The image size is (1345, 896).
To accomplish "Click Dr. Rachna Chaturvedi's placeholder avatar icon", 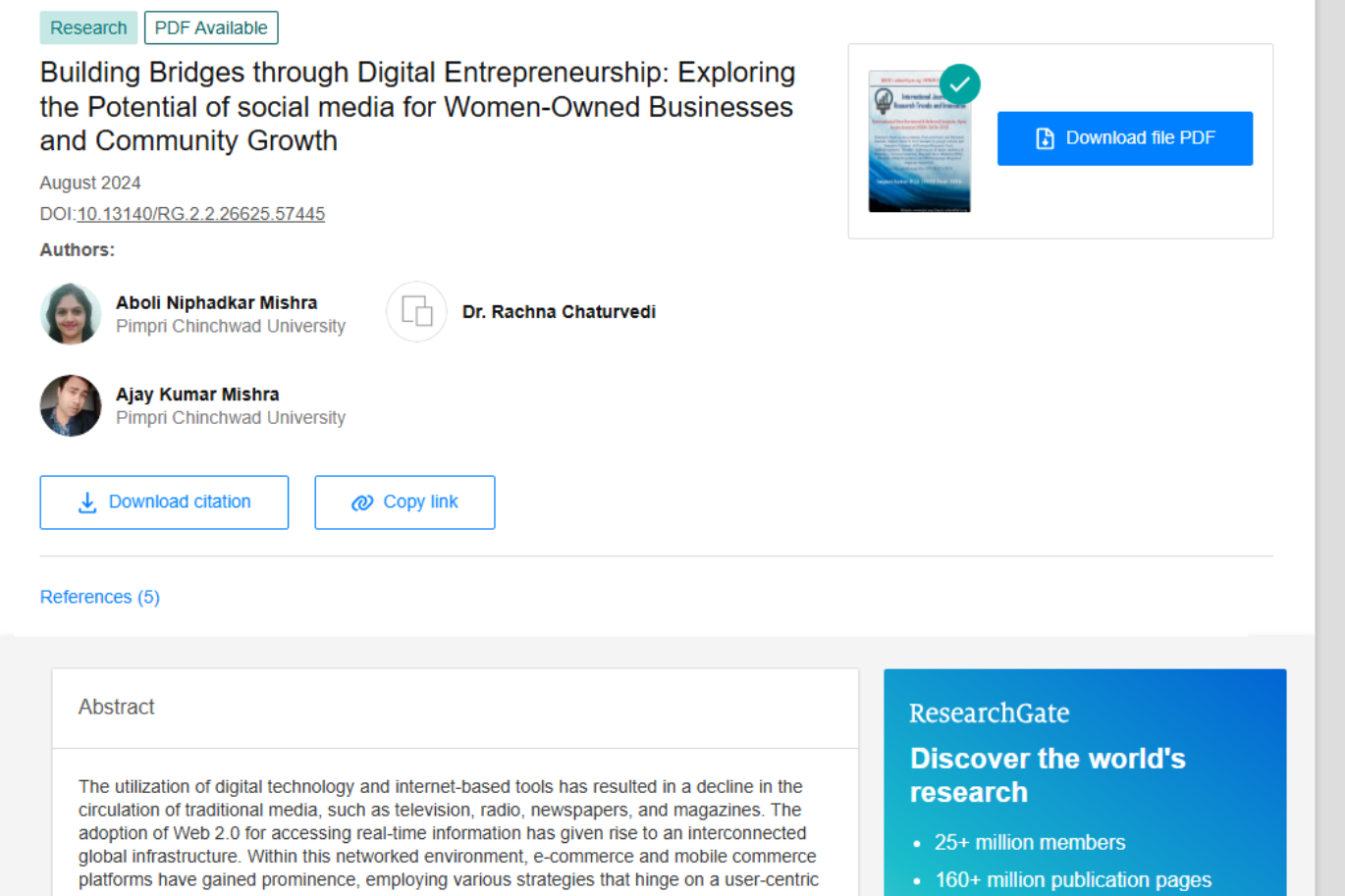I will [416, 312].
